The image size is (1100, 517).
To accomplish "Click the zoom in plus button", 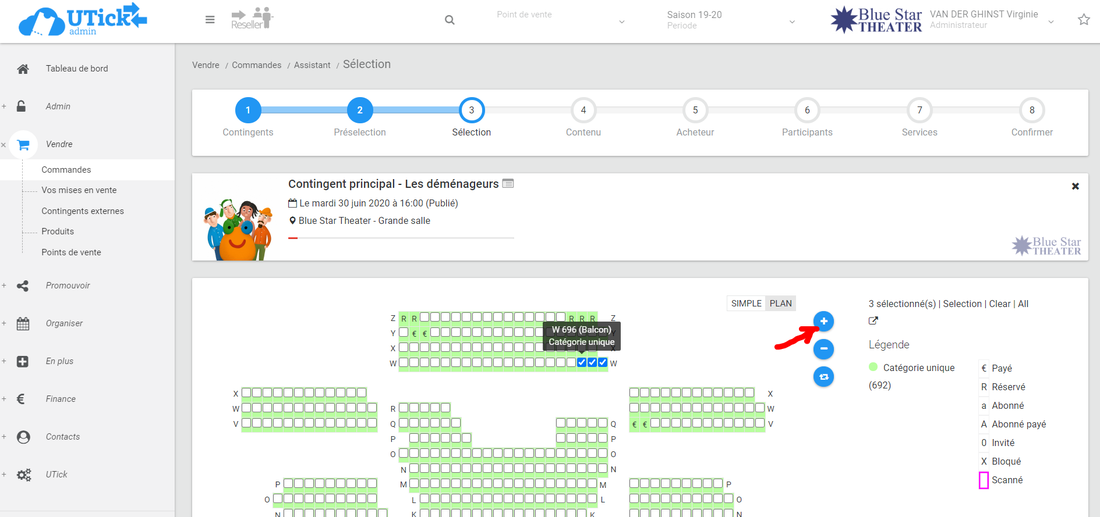I will click(x=823, y=321).
